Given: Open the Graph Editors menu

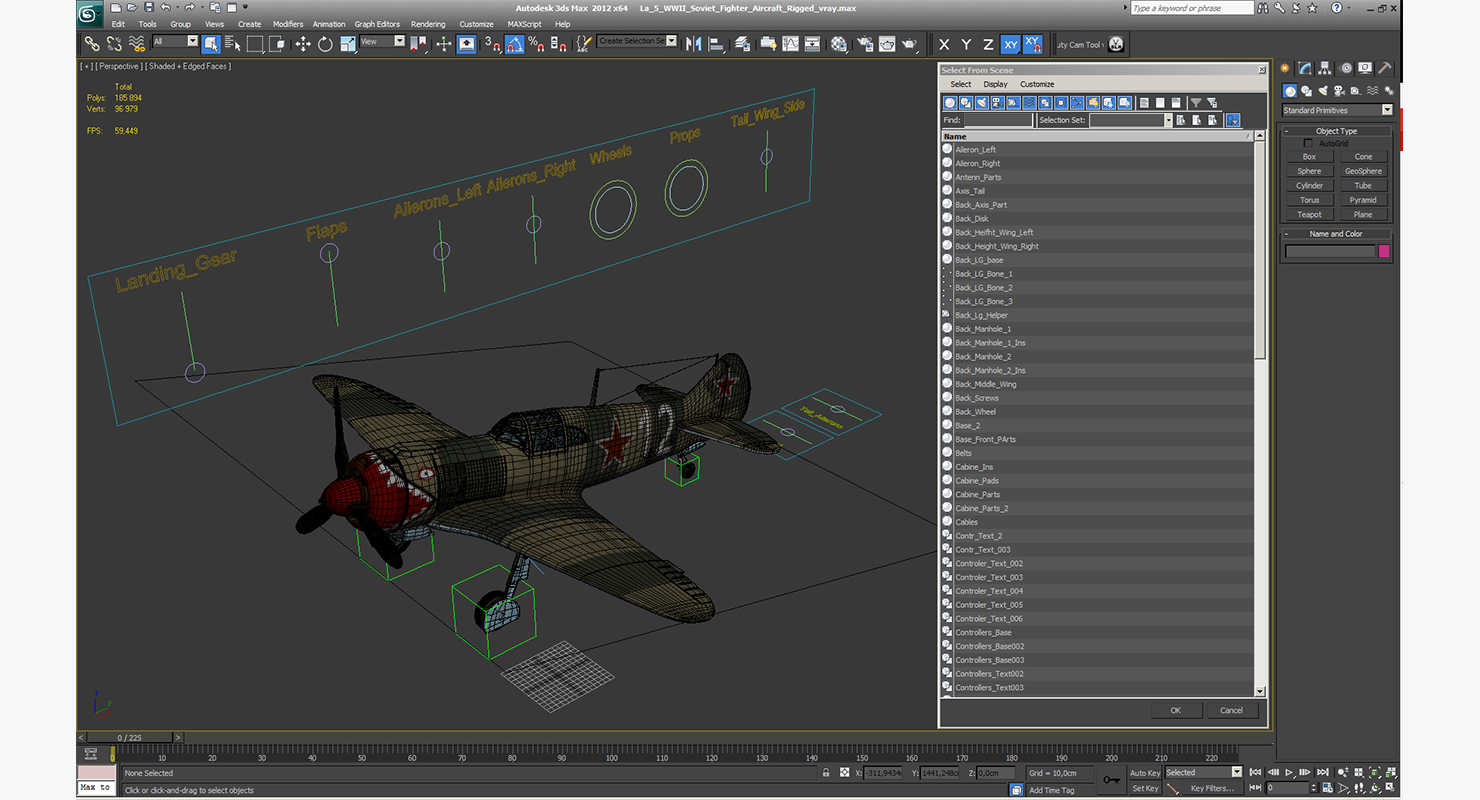Looking at the screenshot, I should pyautogui.click(x=377, y=24).
